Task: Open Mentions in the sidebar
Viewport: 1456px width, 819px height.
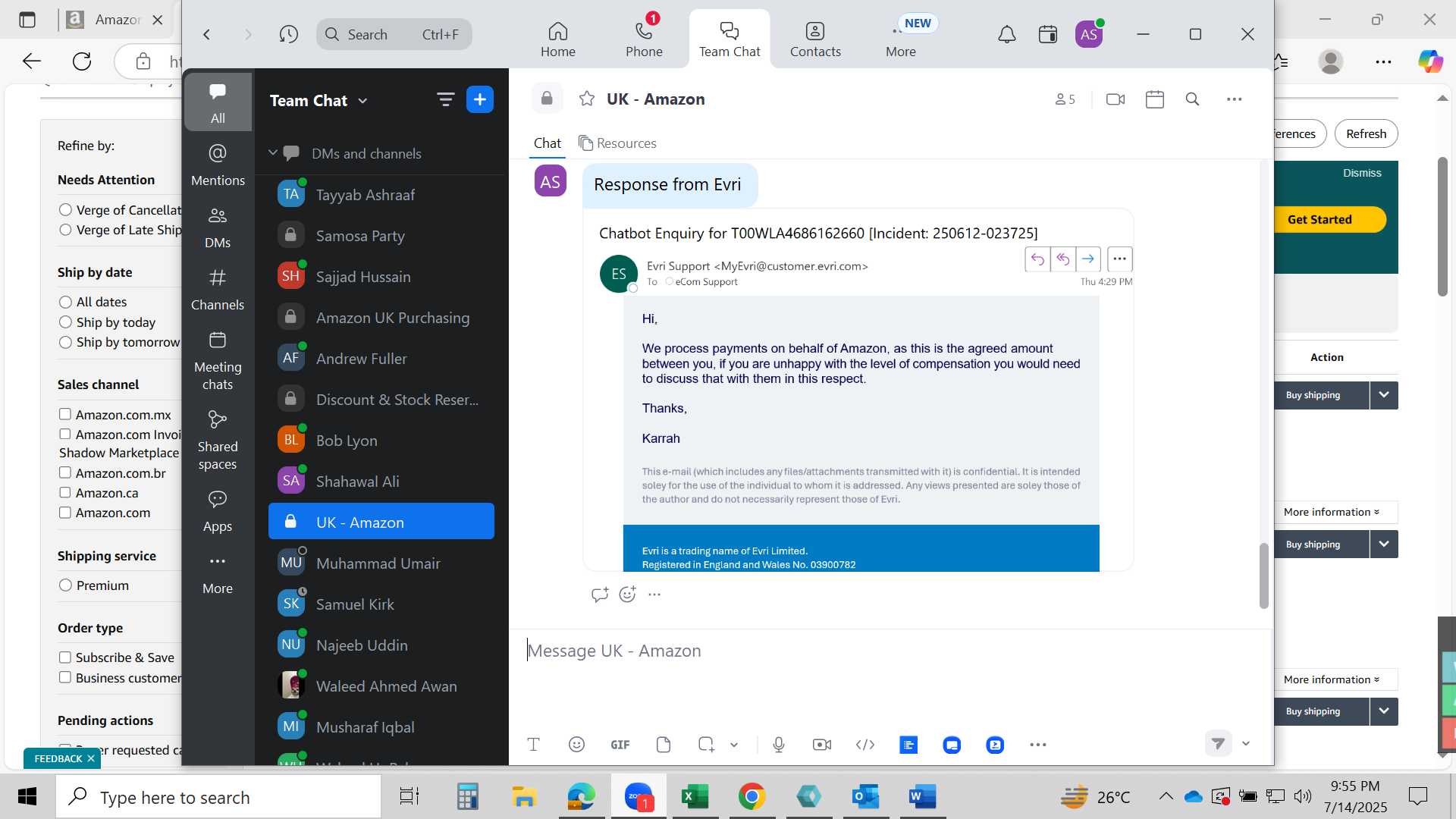Action: pos(218,165)
